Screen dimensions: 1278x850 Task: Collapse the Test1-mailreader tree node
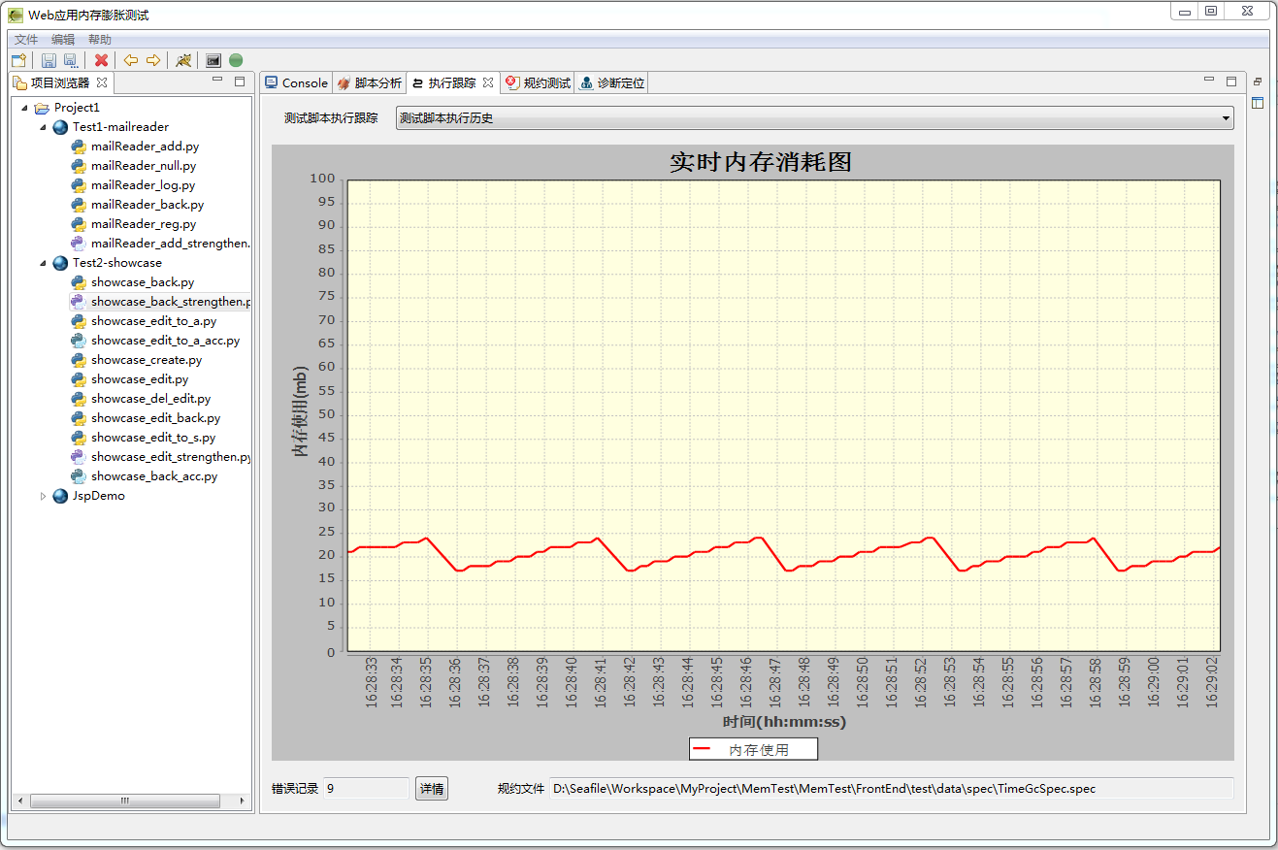pyautogui.click(x=43, y=127)
